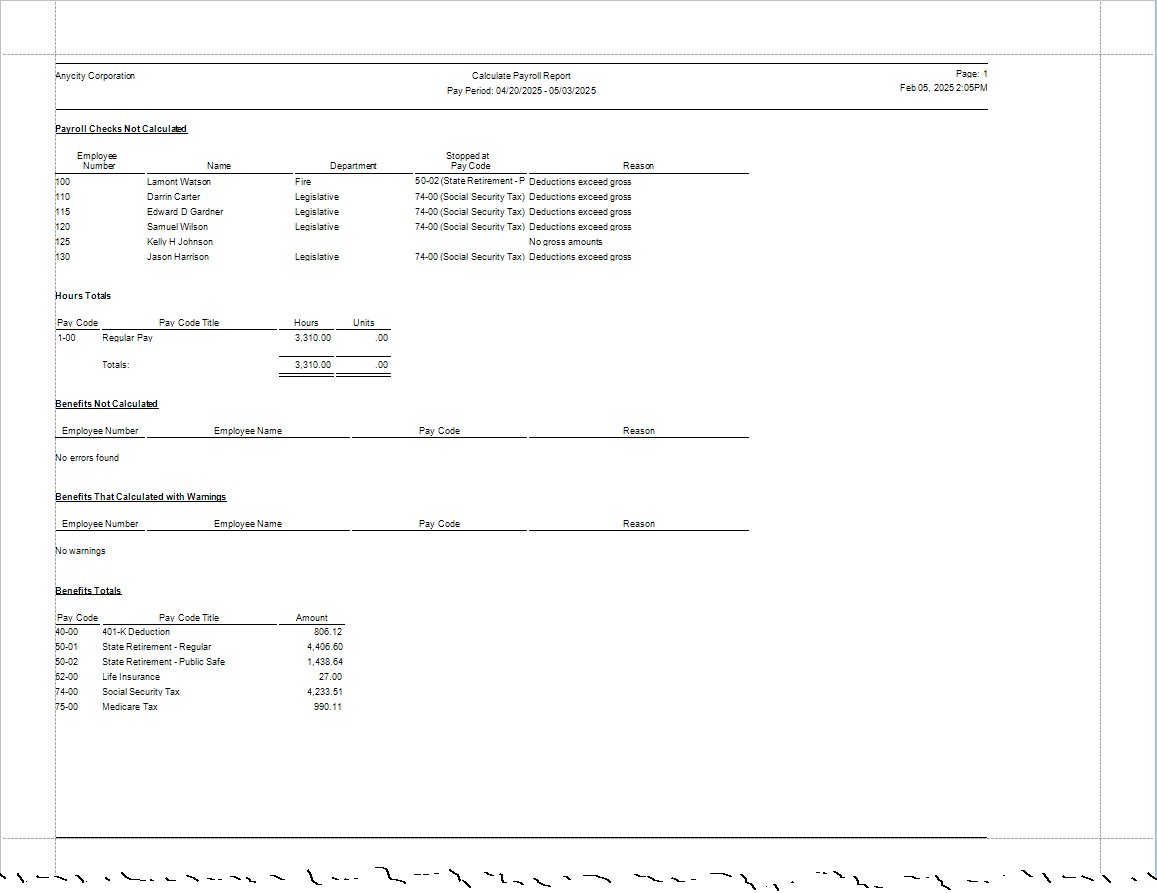Click the Social Security Tax benefits title
The image size is (1157, 893).
coord(140,692)
